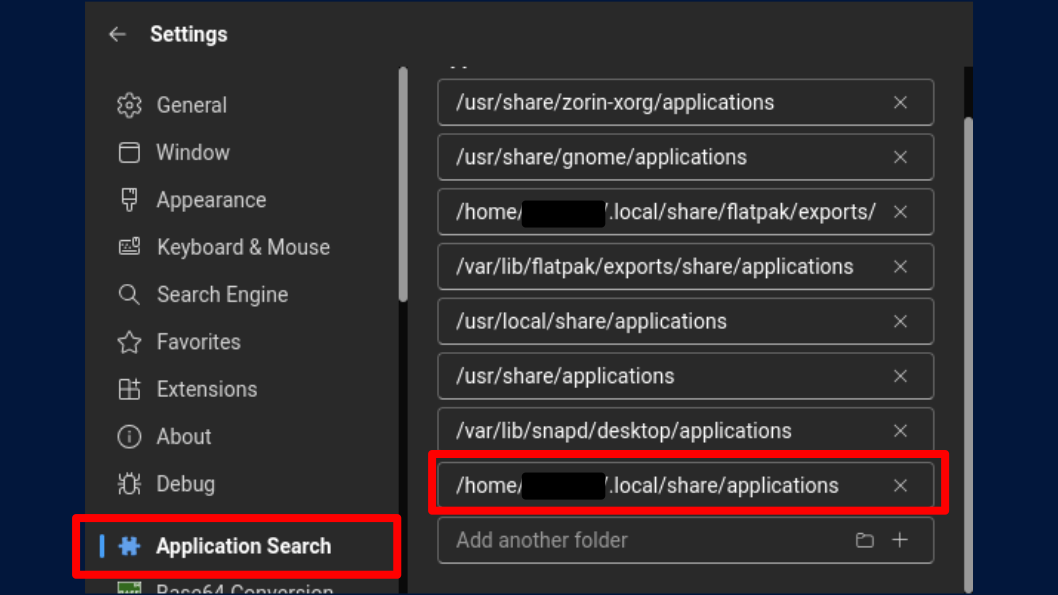This screenshot has width=1058, height=595.
Task: Click the Search Engine magnifier icon
Action: pos(129,295)
